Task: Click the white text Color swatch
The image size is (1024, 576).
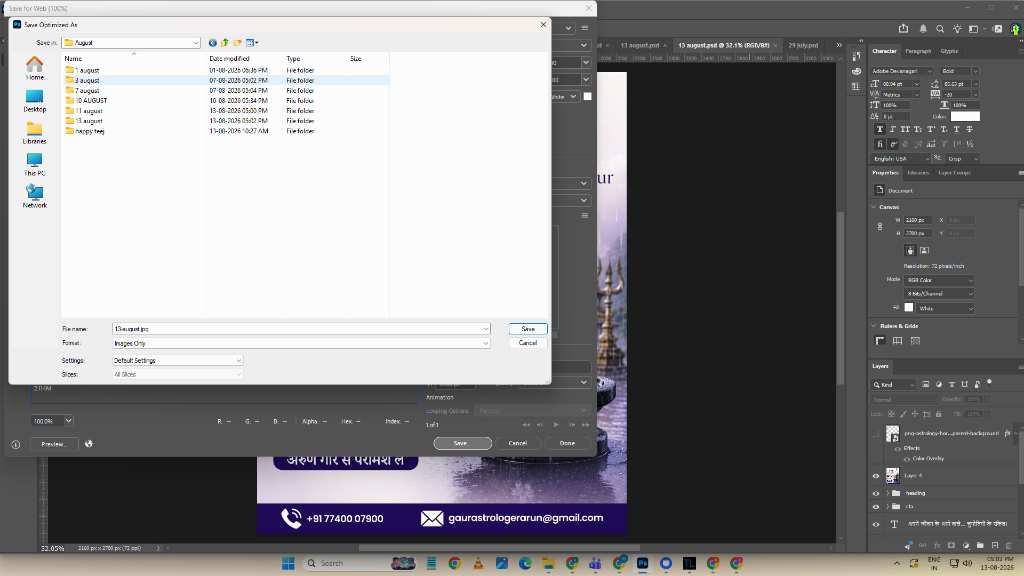Action: (965, 116)
